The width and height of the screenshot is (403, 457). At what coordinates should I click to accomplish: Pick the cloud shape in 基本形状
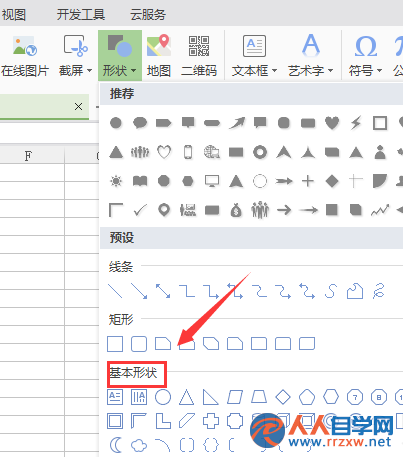pos(139,445)
